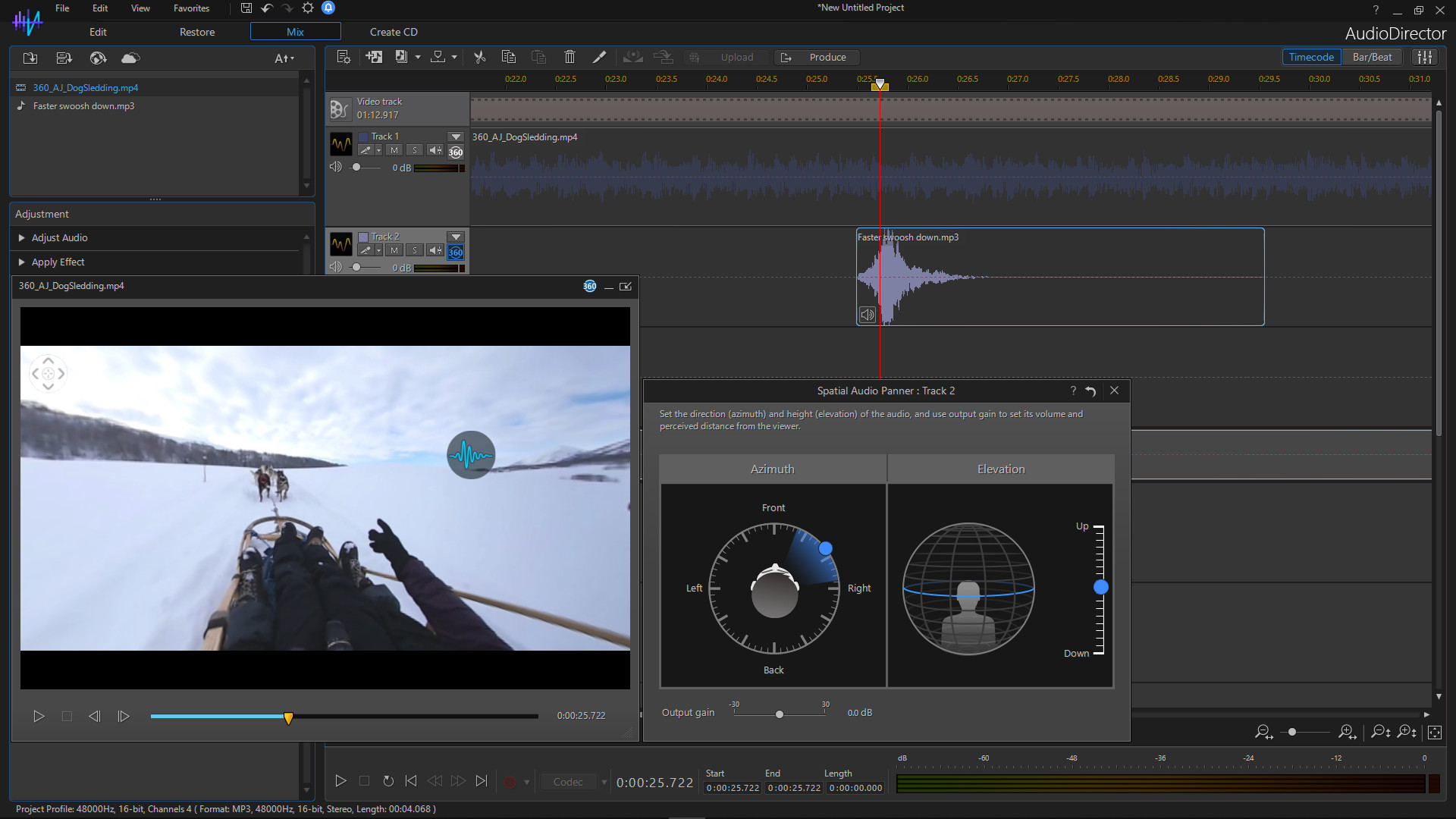Click the download from cloud icon
Screen dimensions: 1456x819
[x=130, y=58]
